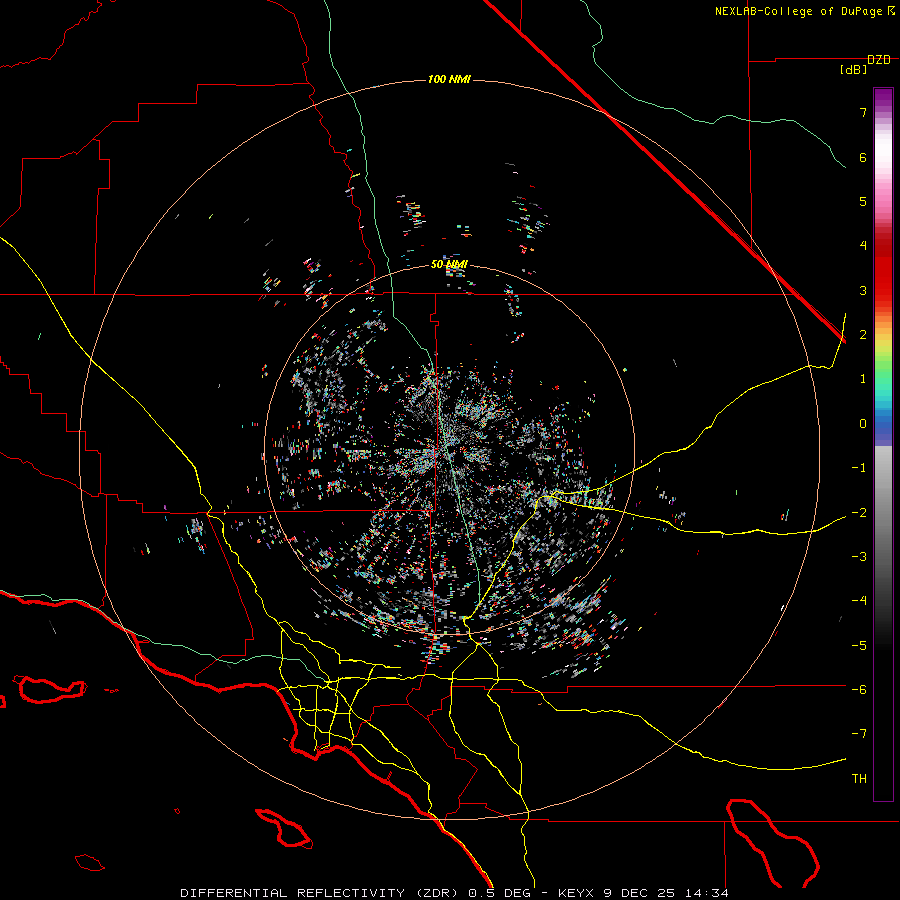Click the DZD product label

coord(878,60)
